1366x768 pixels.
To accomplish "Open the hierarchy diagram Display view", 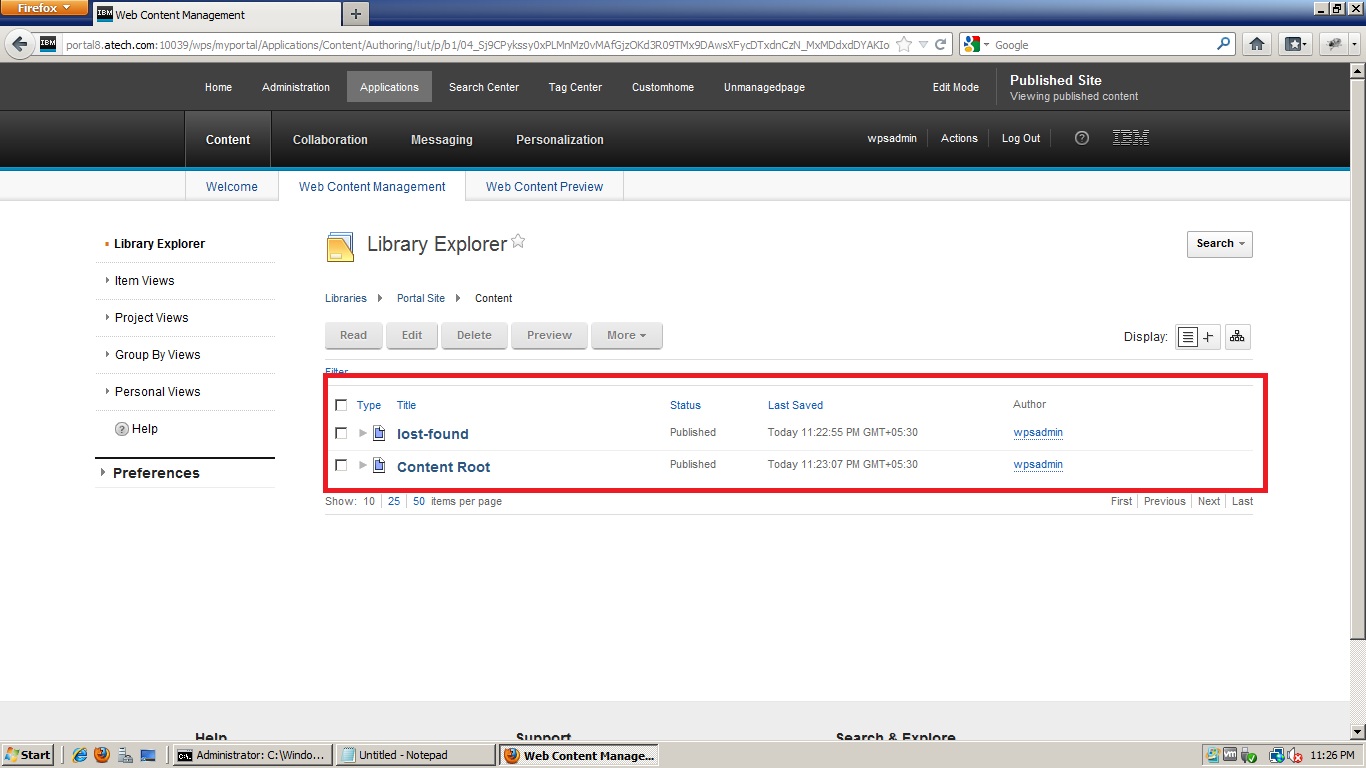I will click(x=1237, y=337).
